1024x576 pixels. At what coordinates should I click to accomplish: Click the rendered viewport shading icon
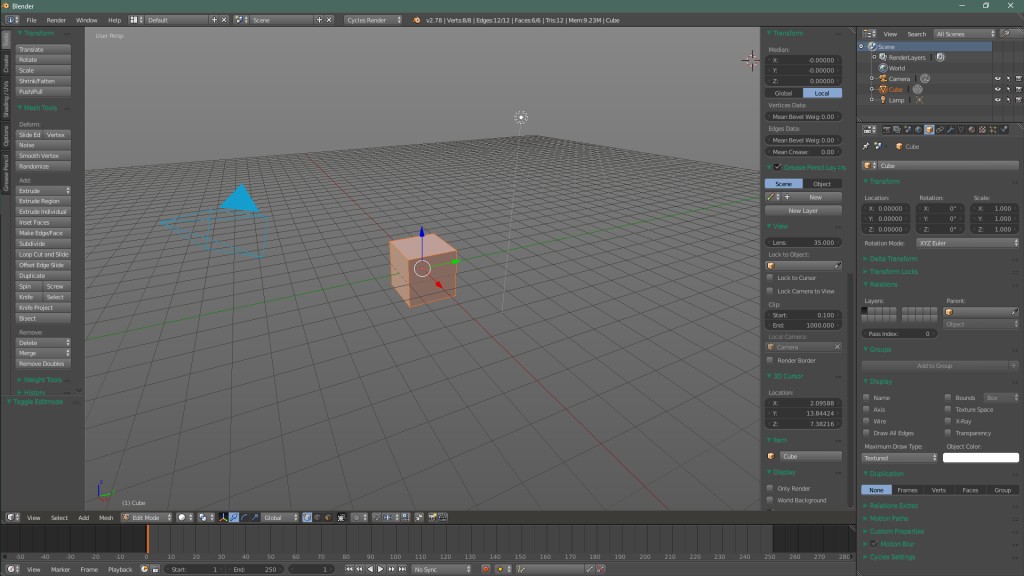pos(180,517)
